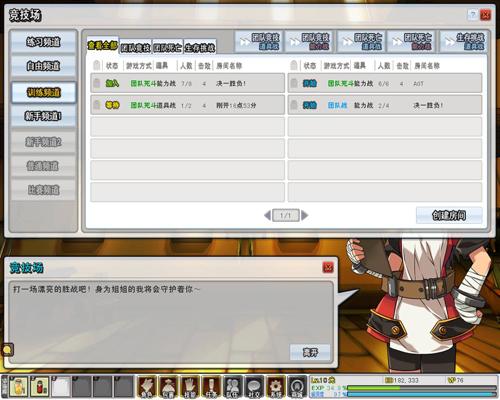Image resolution: width=500 pixels, height=400 pixels.
Task: Click the AP currency icon beside 76
Action: click(x=452, y=380)
